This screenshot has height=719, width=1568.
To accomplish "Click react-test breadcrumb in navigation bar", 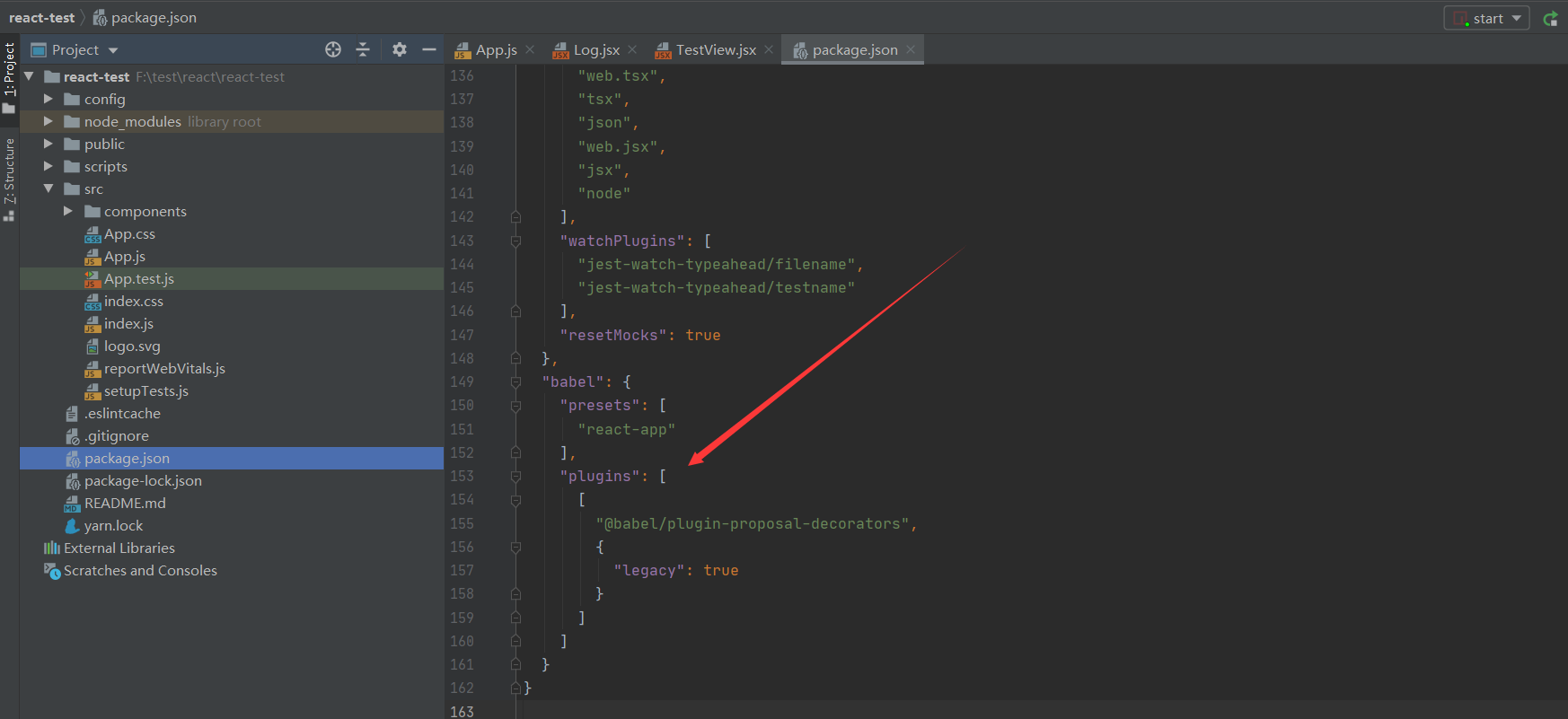I will point(42,18).
